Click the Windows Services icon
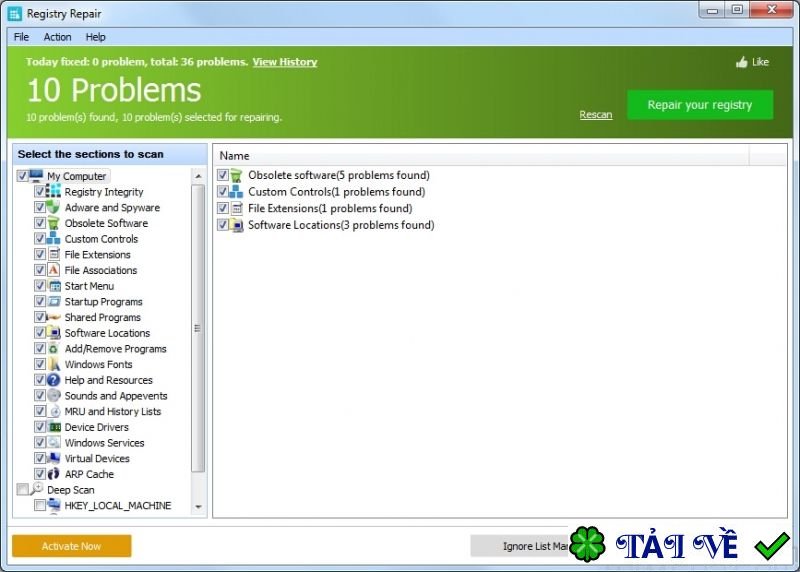The image size is (800, 572). [x=54, y=442]
